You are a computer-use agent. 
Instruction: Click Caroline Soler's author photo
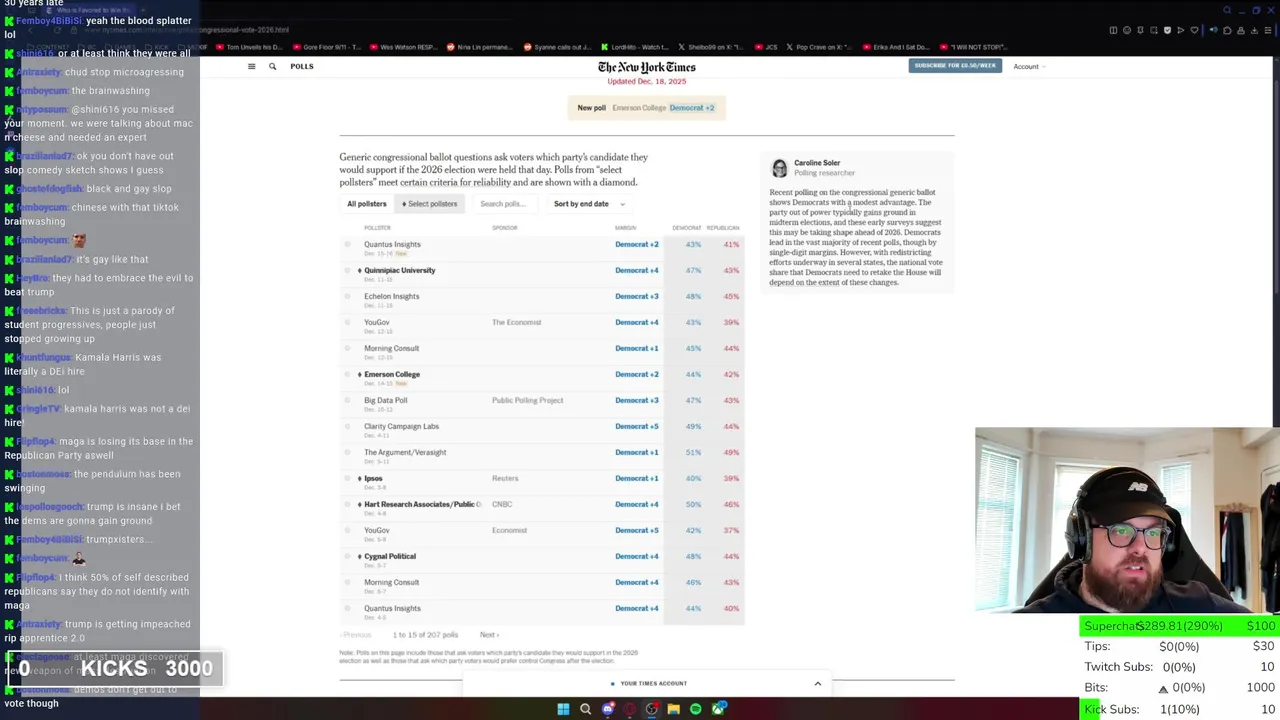tap(780, 168)
